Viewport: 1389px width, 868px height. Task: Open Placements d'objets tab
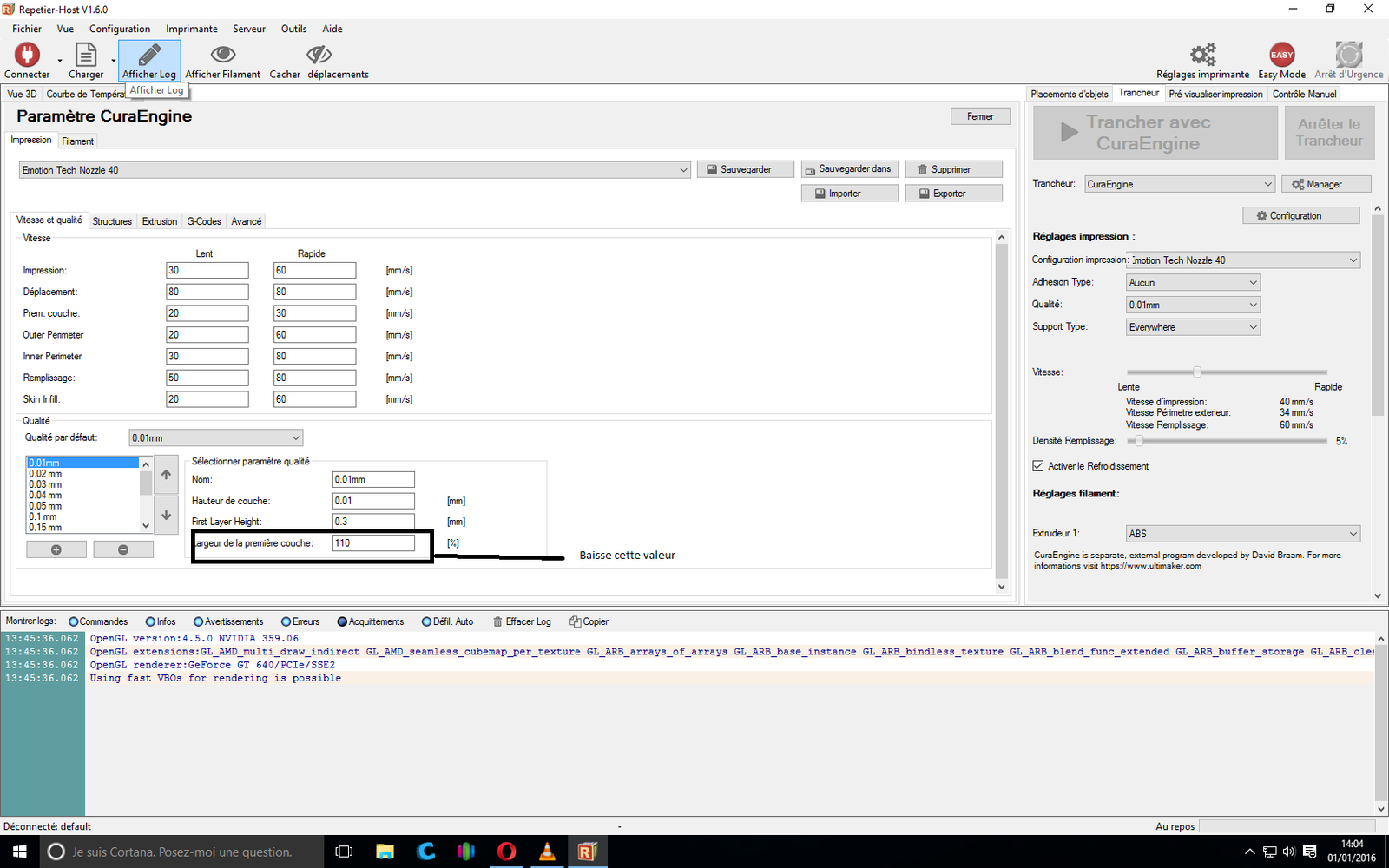click(x=1070, y=94)
